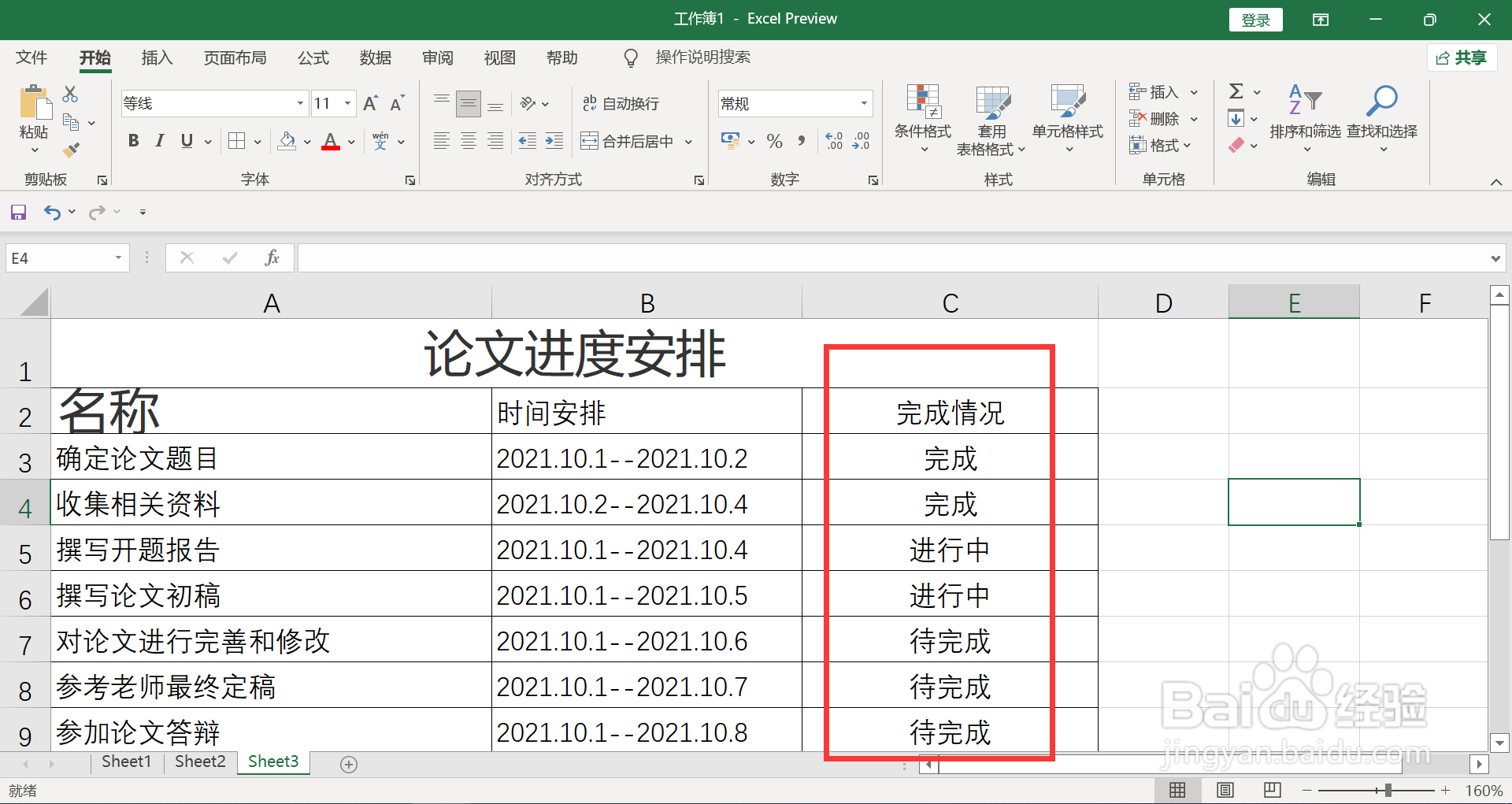The image size is (1512, 804).
Task: Open Merge and Center dropdown arrow
Action: 688,142
